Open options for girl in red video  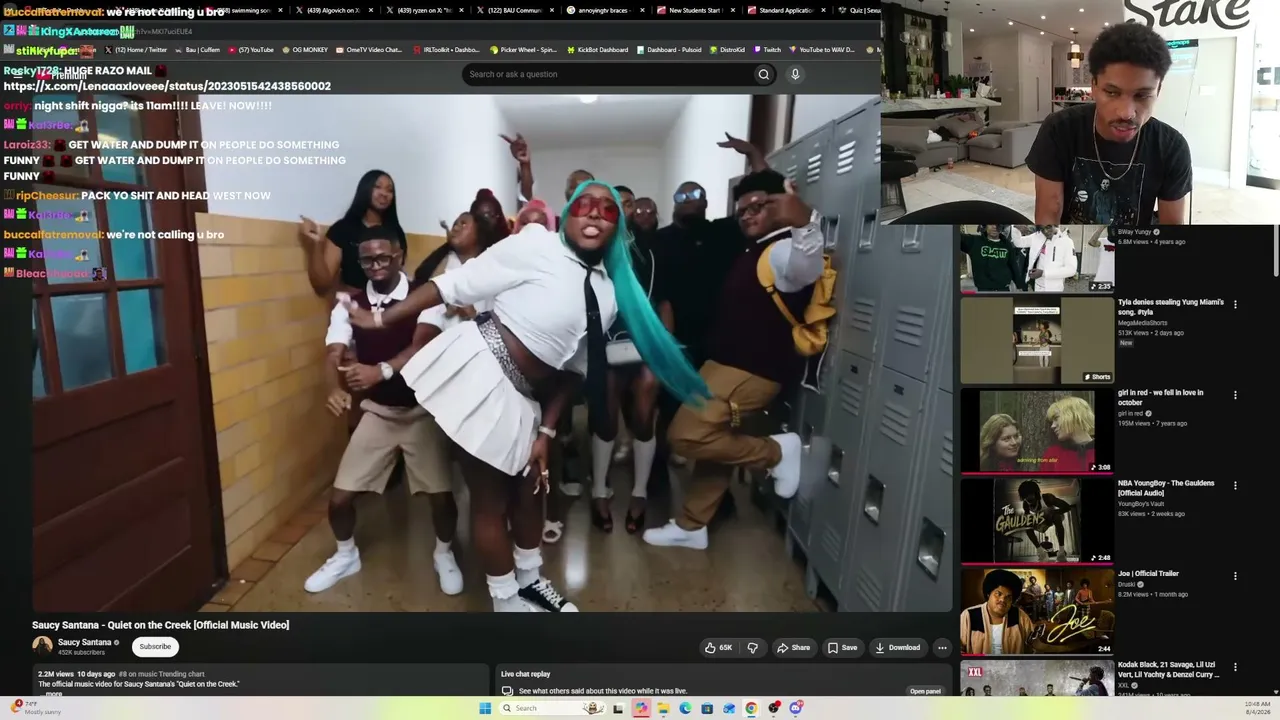click(x=1235, y=394)
